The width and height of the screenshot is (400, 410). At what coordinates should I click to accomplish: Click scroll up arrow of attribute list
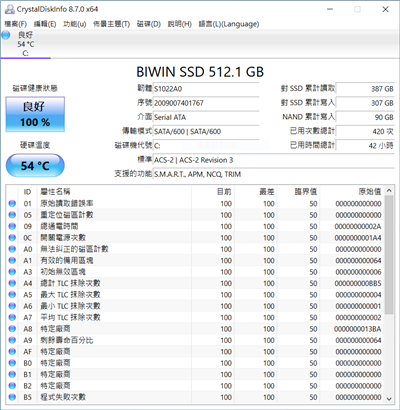pyautogui.click(x=389, y=191)
